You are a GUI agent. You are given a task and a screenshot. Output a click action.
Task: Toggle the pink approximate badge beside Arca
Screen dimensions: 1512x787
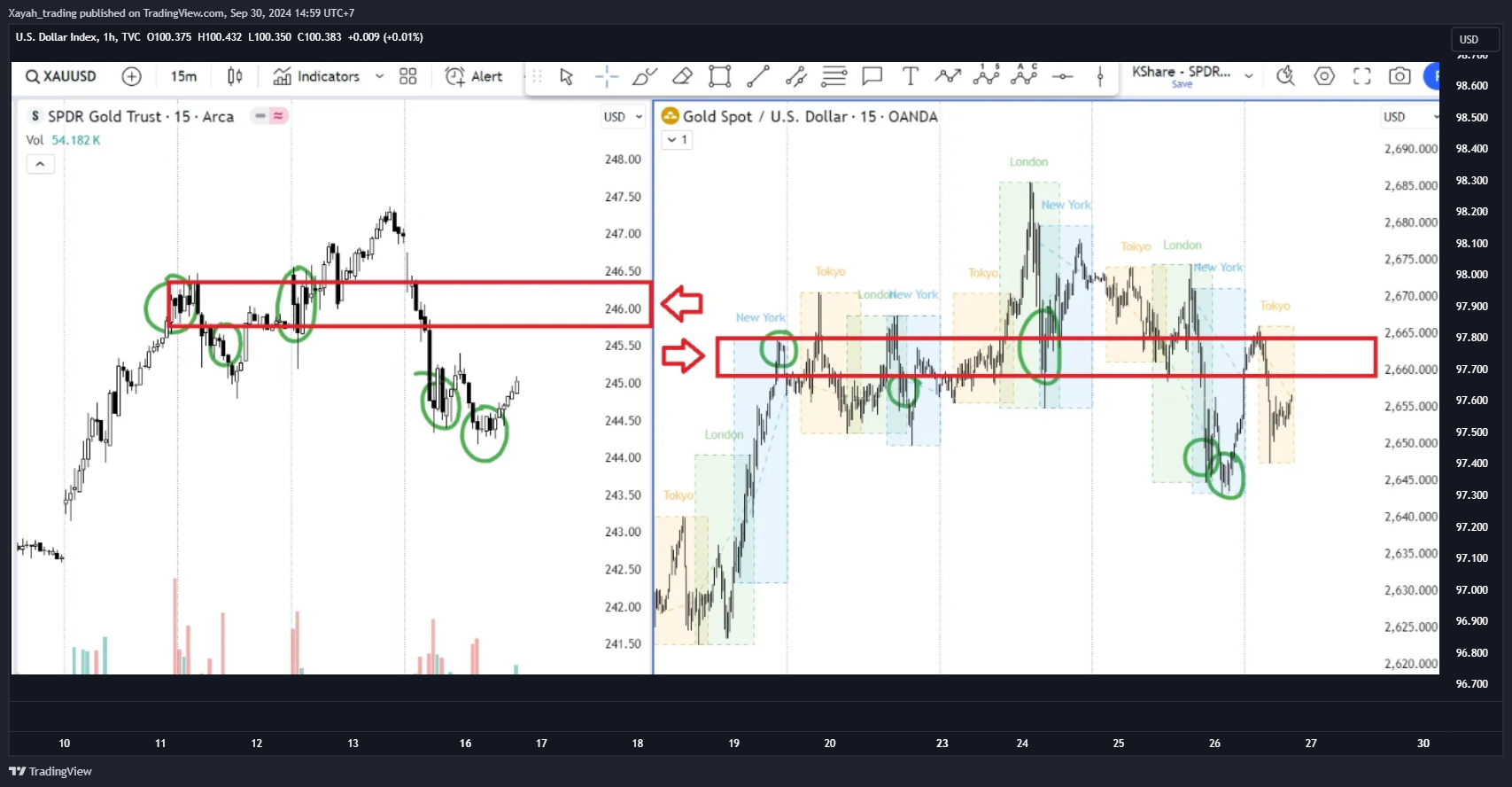pyautogui.click(x=278, y=116)
